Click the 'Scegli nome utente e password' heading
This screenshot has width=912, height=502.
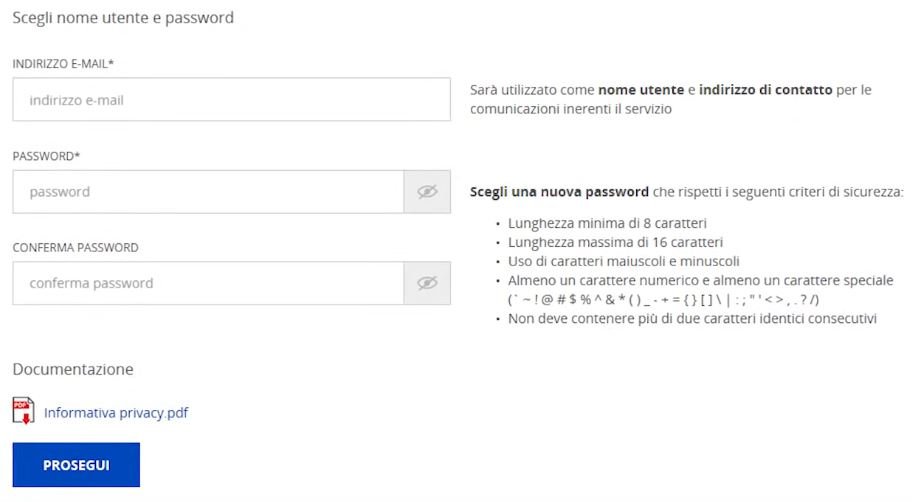[123, 18]
